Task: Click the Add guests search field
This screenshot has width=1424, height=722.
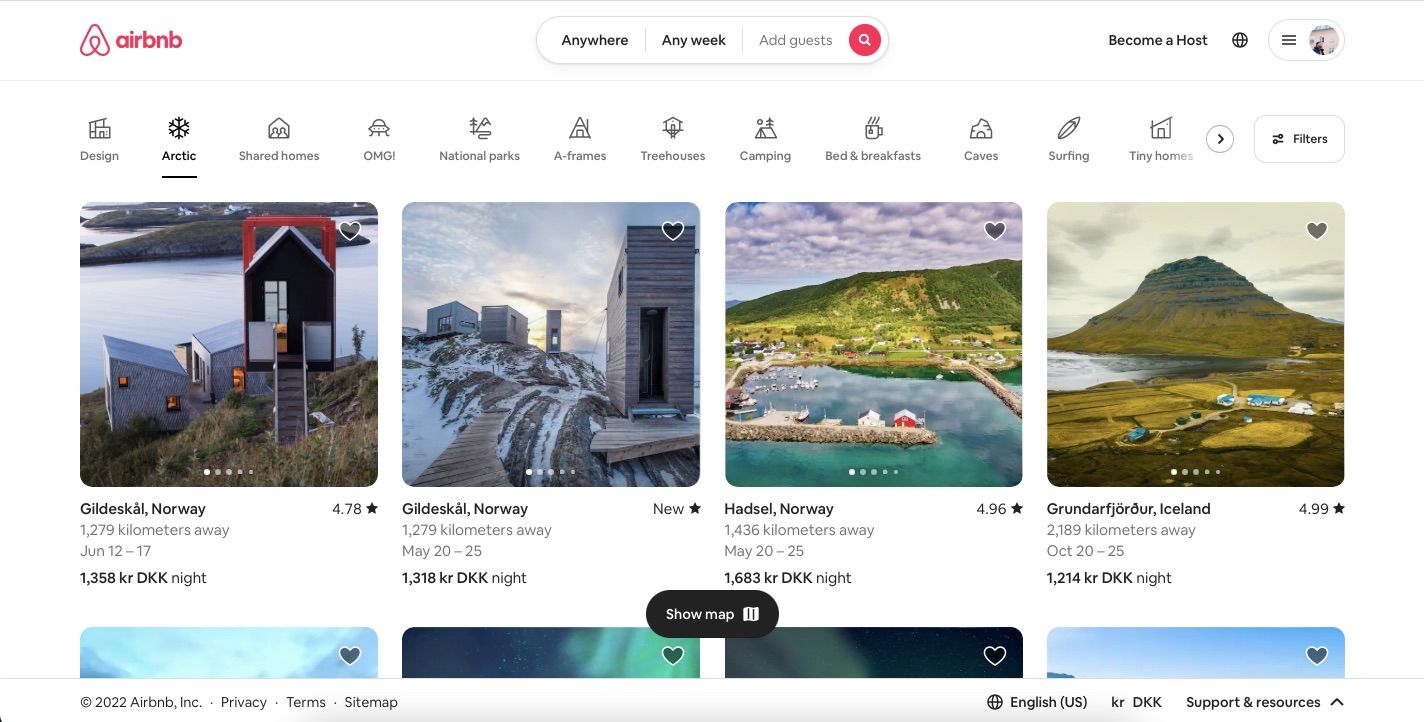Action: 795,40
